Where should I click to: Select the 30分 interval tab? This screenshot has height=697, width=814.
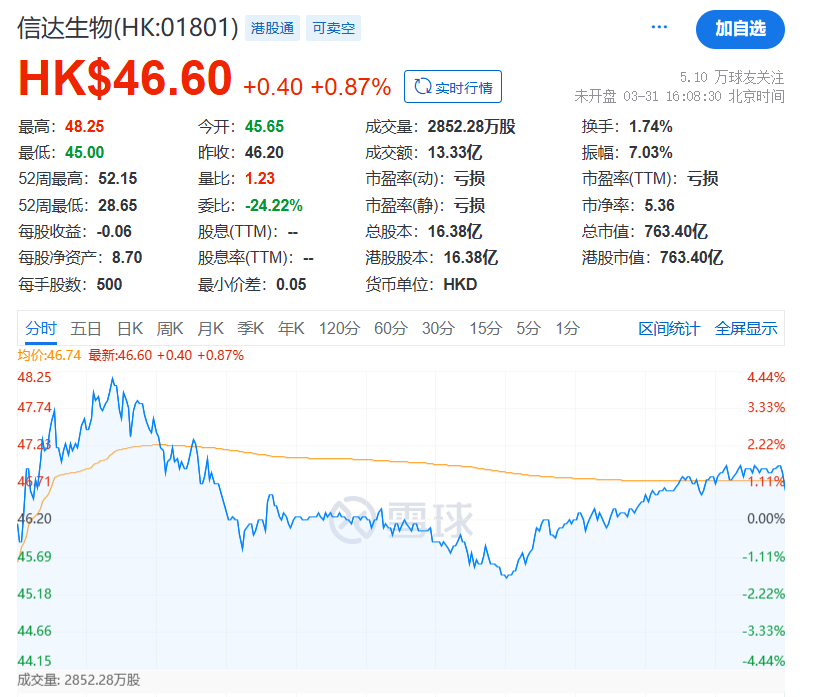[438, 329]
